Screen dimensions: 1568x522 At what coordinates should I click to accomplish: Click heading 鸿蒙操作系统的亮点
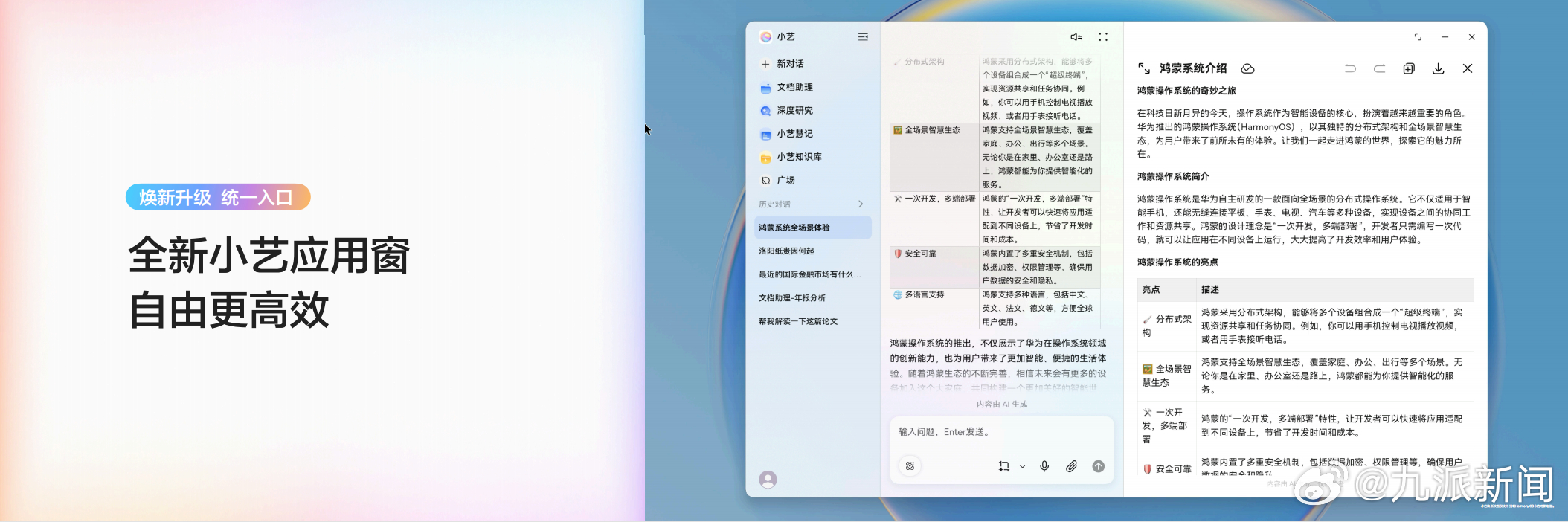tap(1177, 262)
